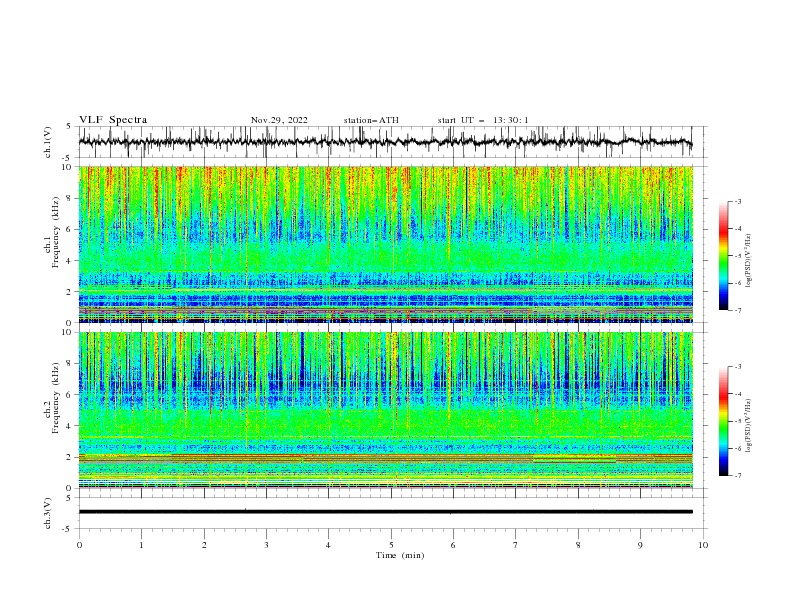Click the ch.1 voltage waveform trace
This screenshot has height=612, width=792.
point(386,142)
